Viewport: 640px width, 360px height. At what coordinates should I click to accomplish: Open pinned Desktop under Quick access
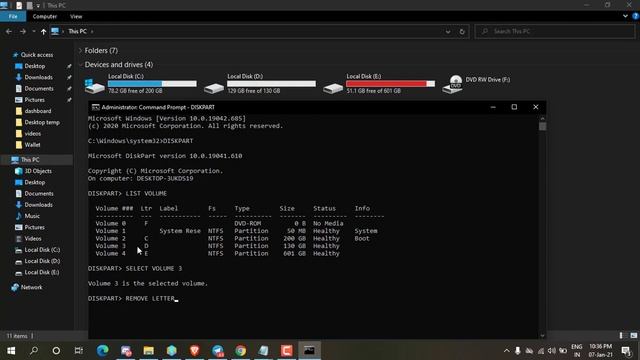pyautogui.click(x=35, y=66)
